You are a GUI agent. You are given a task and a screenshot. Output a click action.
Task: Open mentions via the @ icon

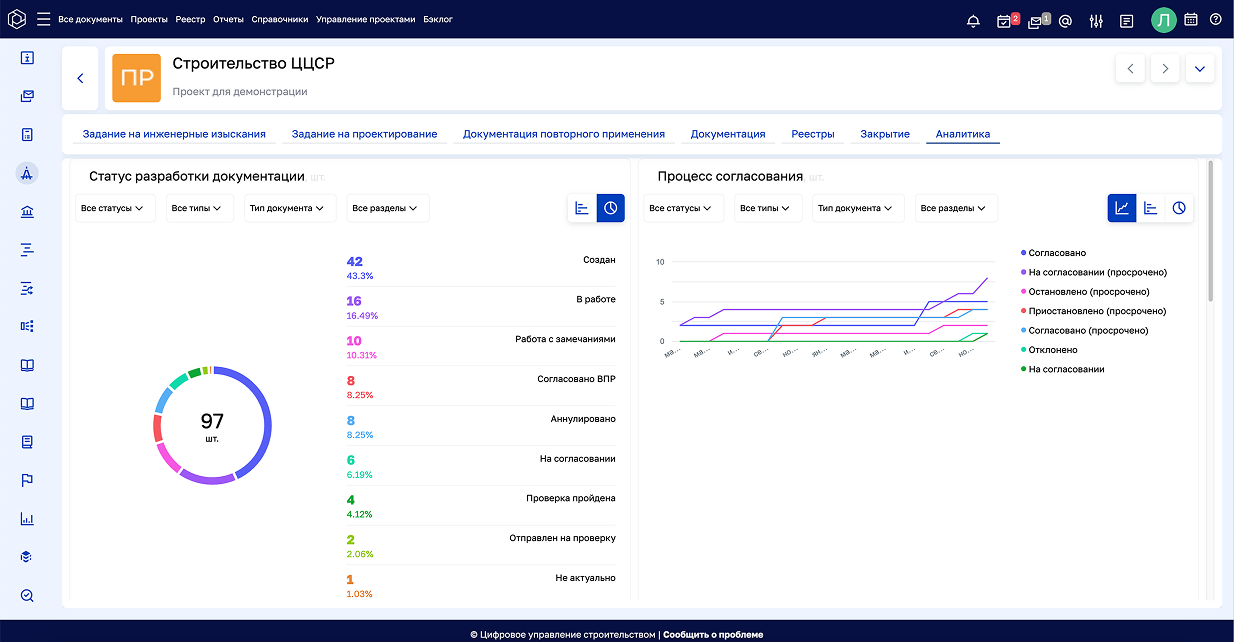1066,18
